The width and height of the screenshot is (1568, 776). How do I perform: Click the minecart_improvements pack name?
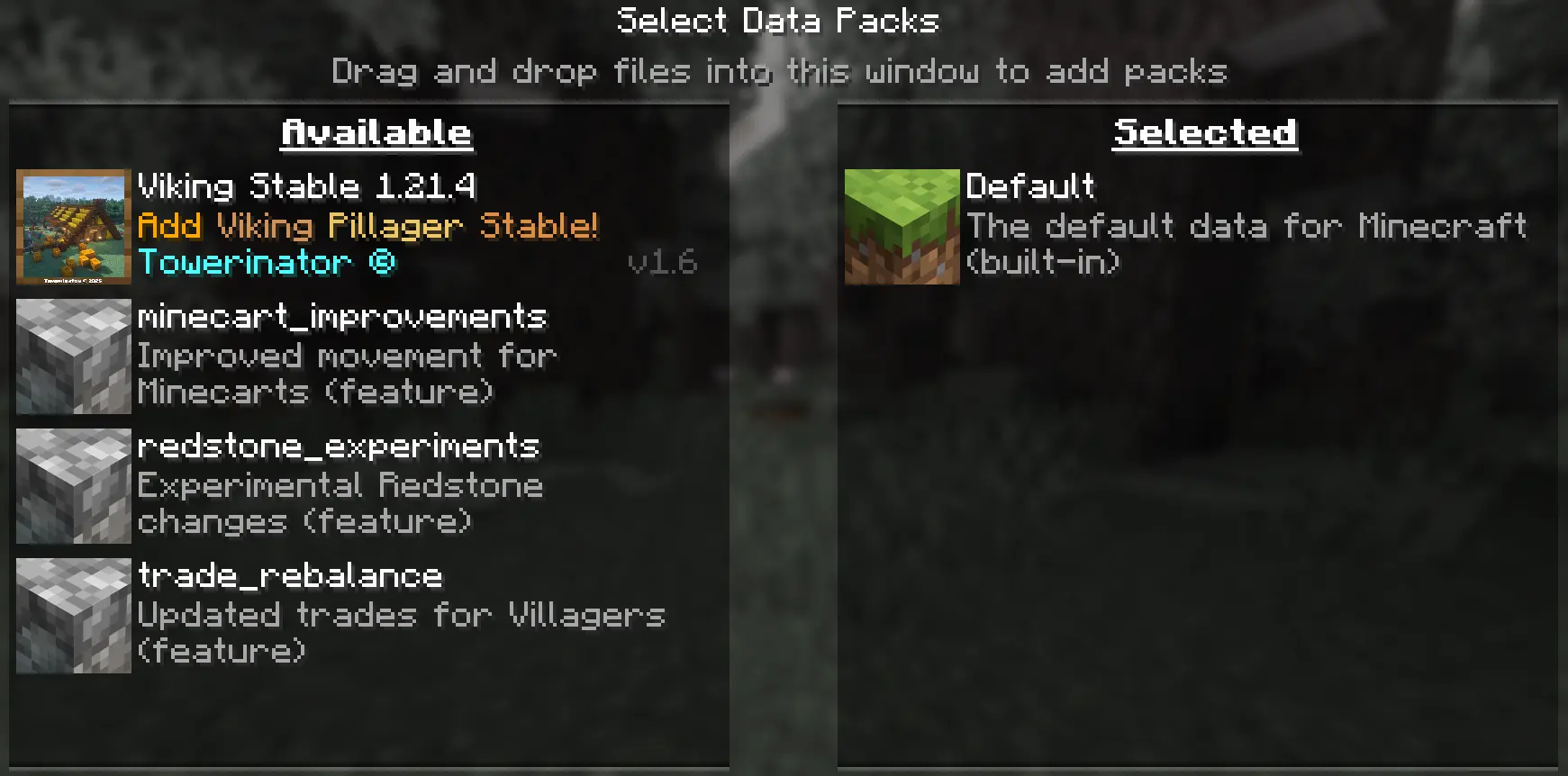[342, 316]
